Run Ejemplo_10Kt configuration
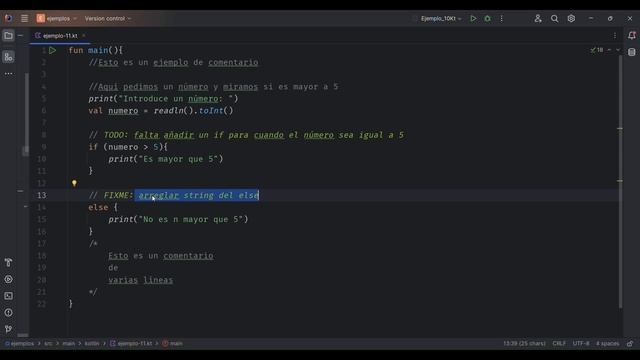This screenshot has height=360, width=640. point(473,18)
